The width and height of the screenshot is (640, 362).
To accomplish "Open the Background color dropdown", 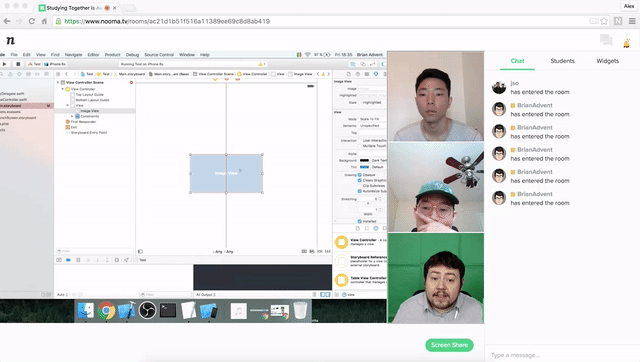I will point(378,160).
